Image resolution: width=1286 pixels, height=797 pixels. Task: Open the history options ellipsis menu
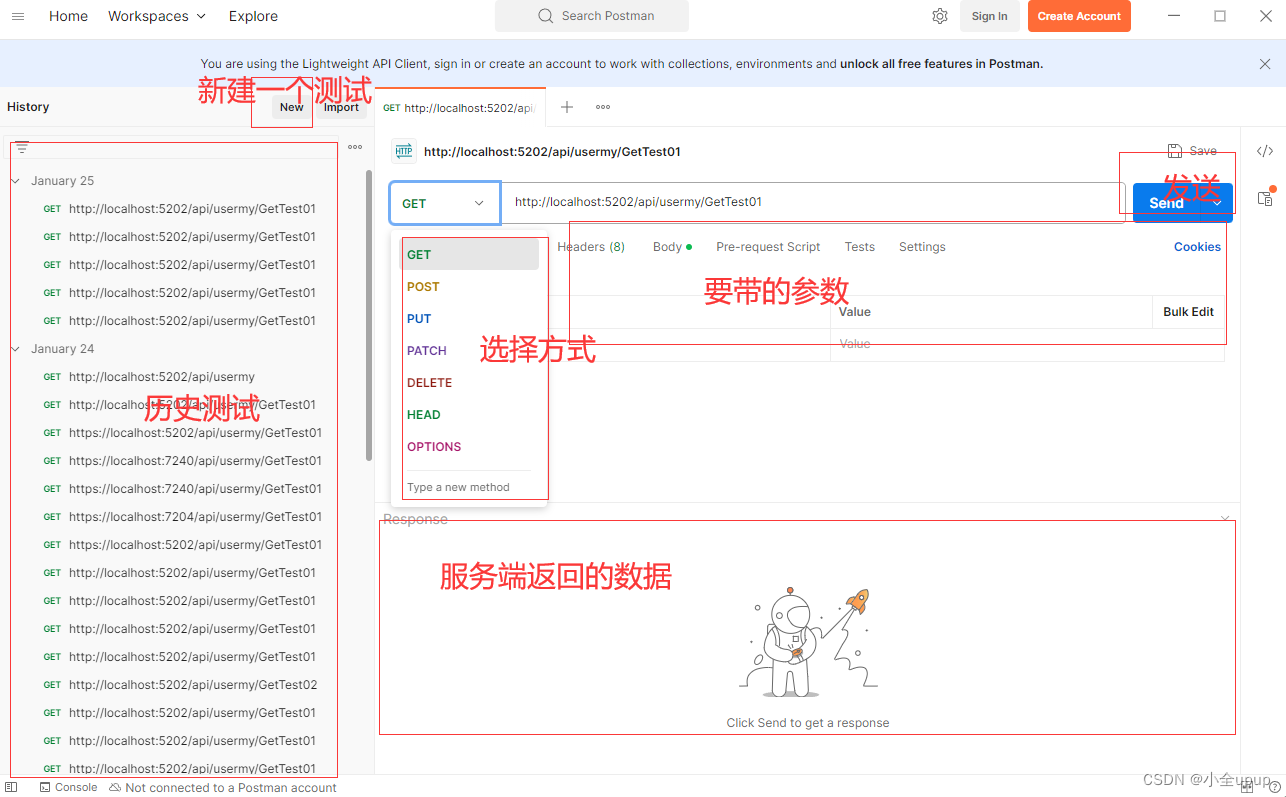[355, 147]
